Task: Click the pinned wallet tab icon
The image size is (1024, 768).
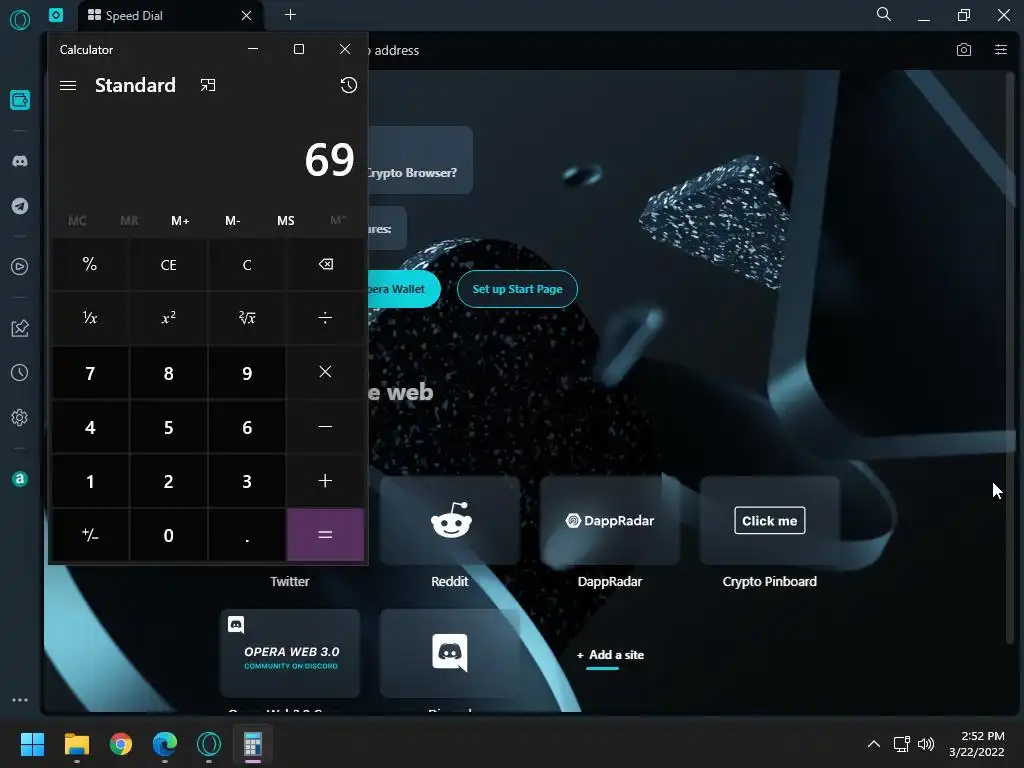Action: [56, 14]
